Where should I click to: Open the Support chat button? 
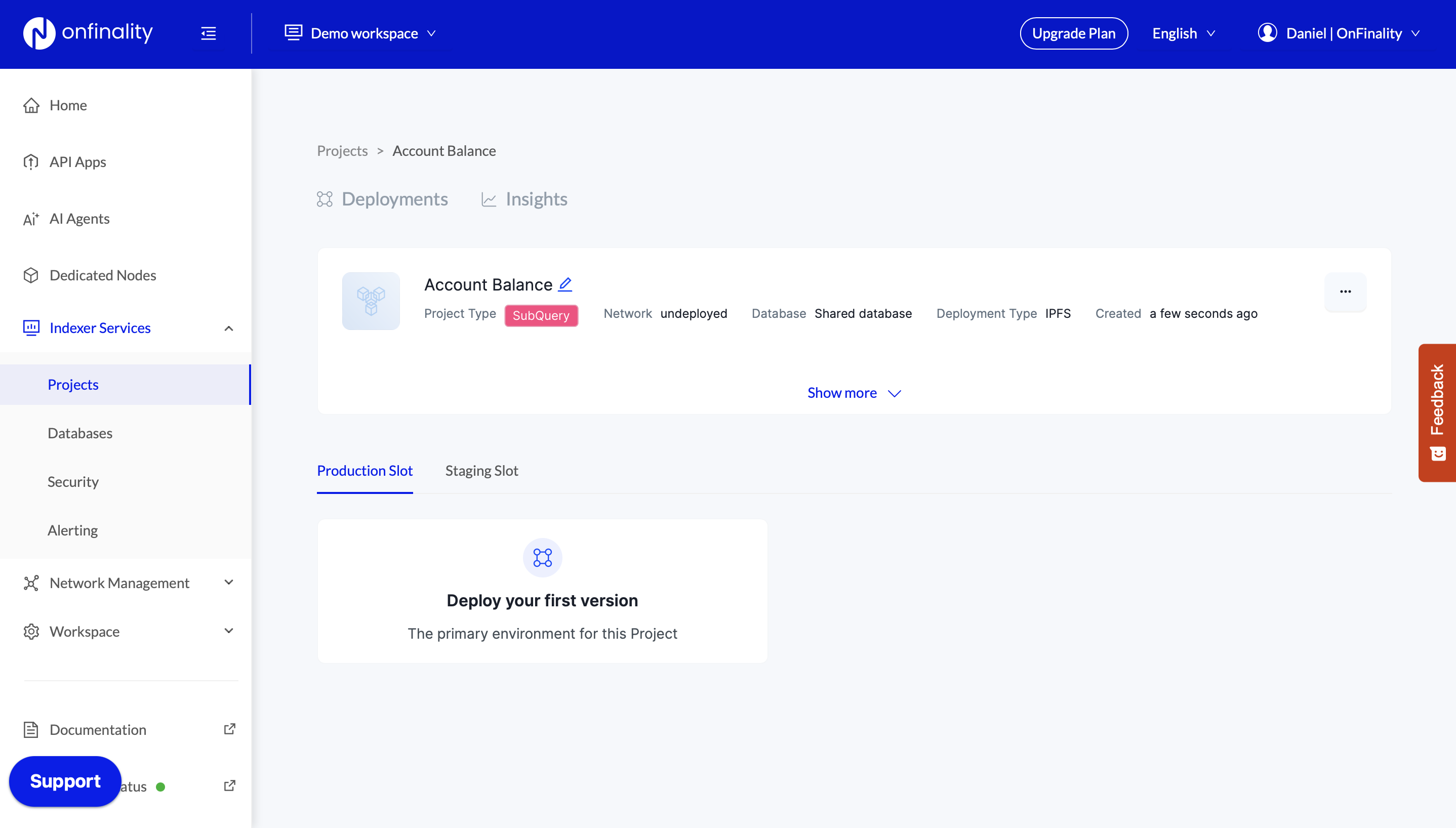65,781
